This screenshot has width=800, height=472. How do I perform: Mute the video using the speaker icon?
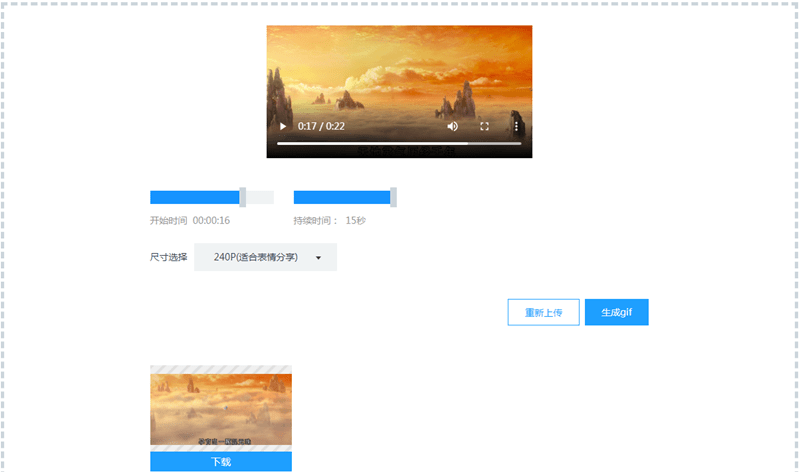(x=452, y=127)
